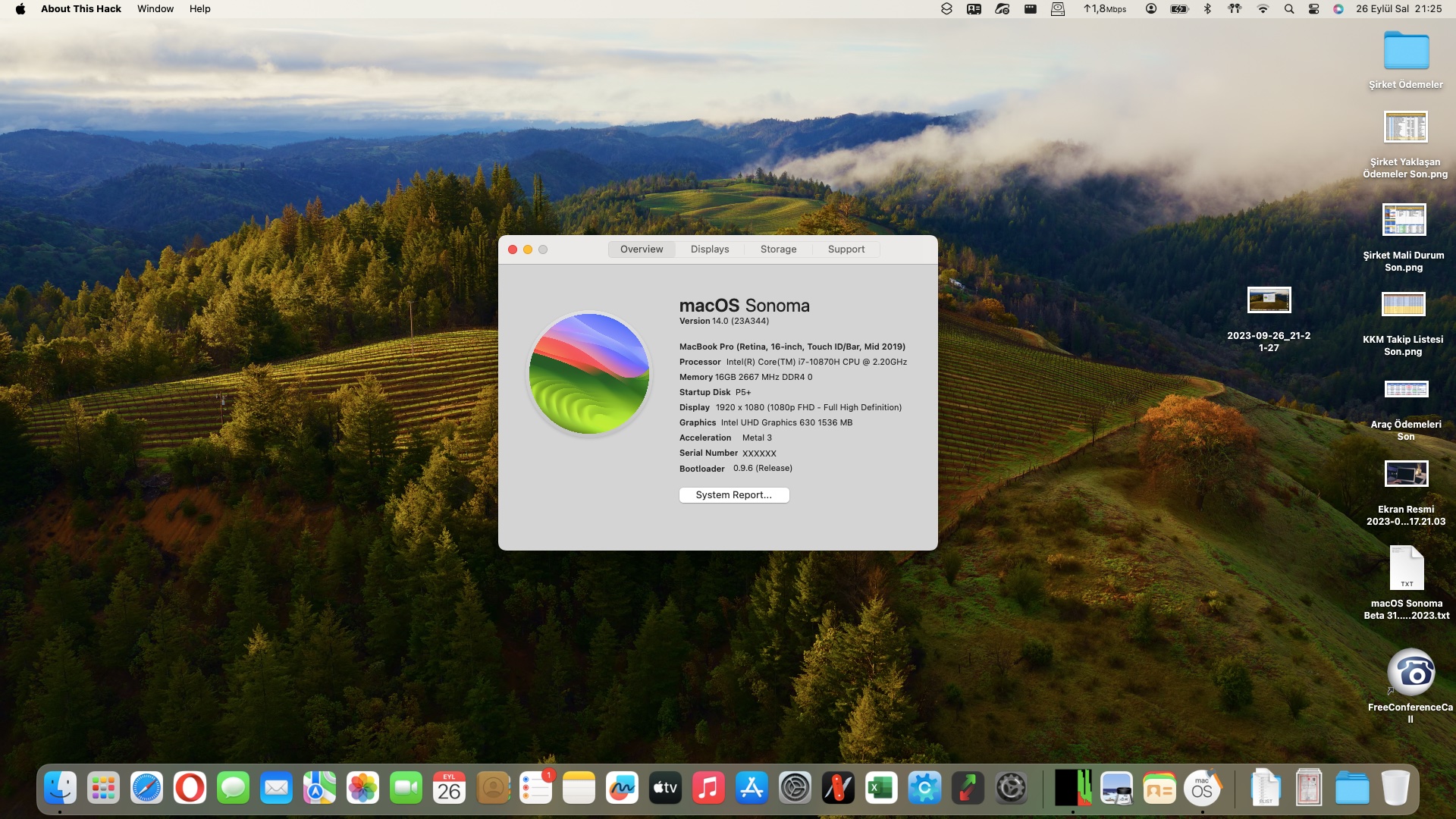Select the KKM Takip Listesi Son.png thumbnail

click(1404, 305)
